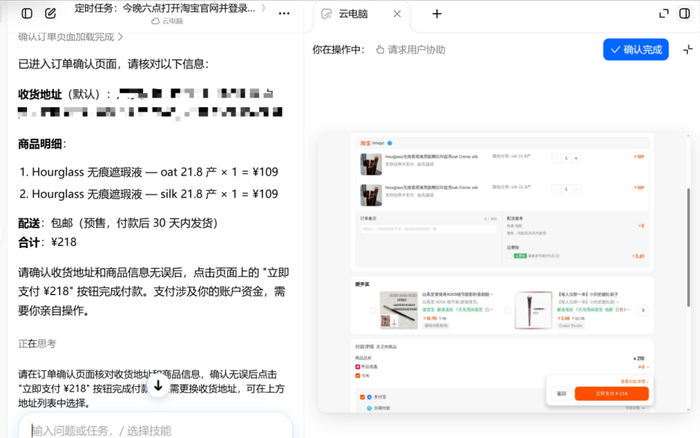Click the vertical scrollbar in the cloud page

click(688, 247)
